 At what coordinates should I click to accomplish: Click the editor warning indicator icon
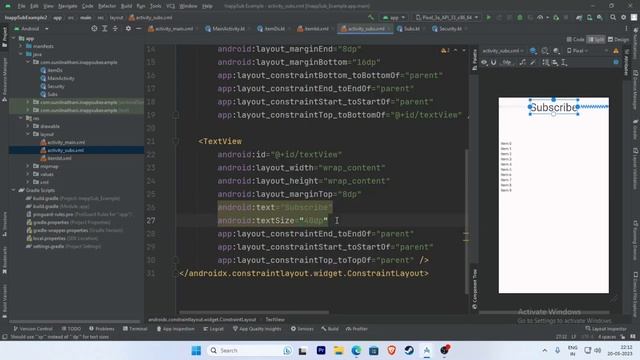coord(445,50)
